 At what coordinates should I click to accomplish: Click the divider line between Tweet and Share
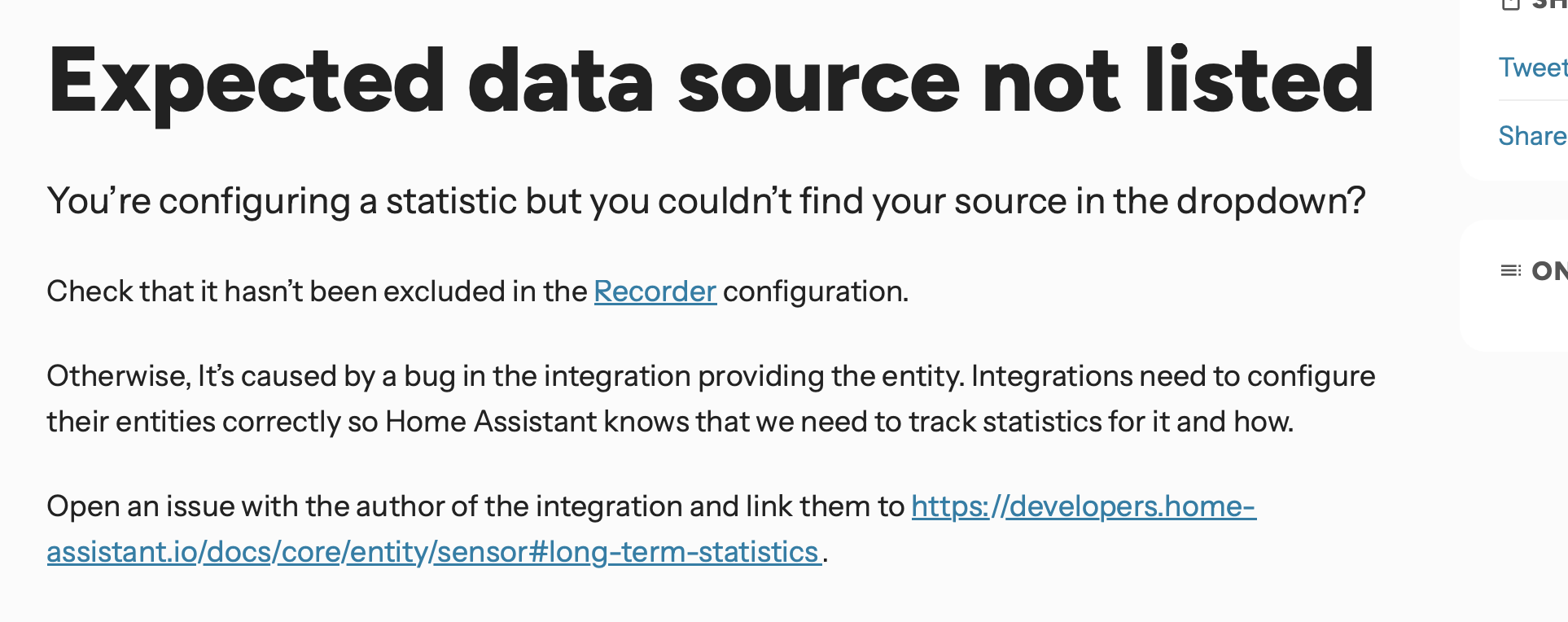pyautogui.click(x=1532, y=100)
